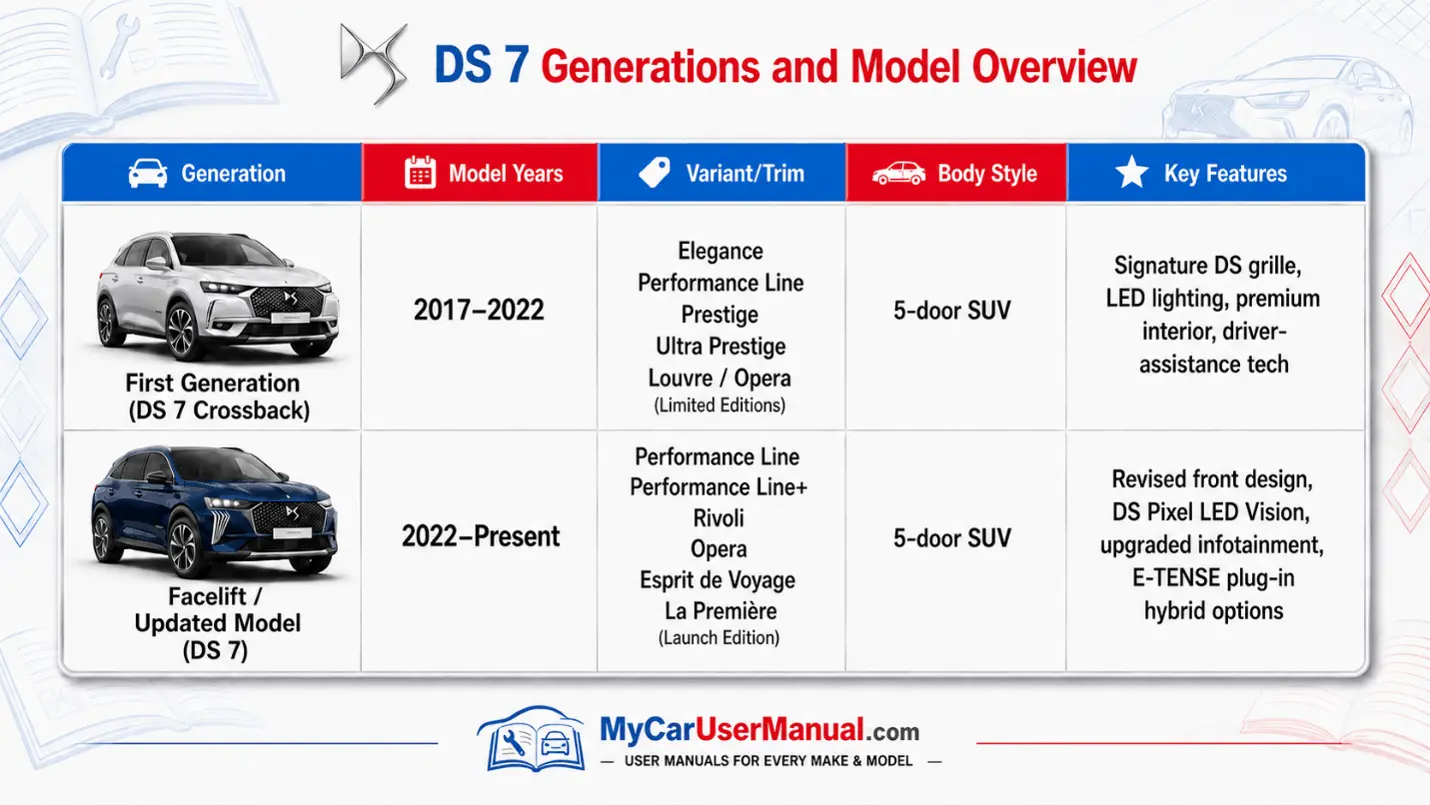Open the MyCarUserManual.com website link
1430x805 pixels.
[759, 730]
